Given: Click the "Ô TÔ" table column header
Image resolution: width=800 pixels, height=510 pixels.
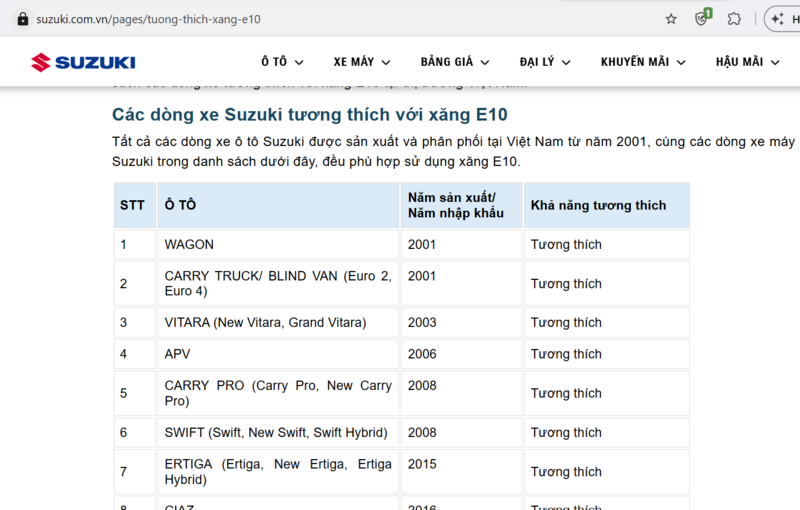Looking at the screenshot, I should pos(278,205).
